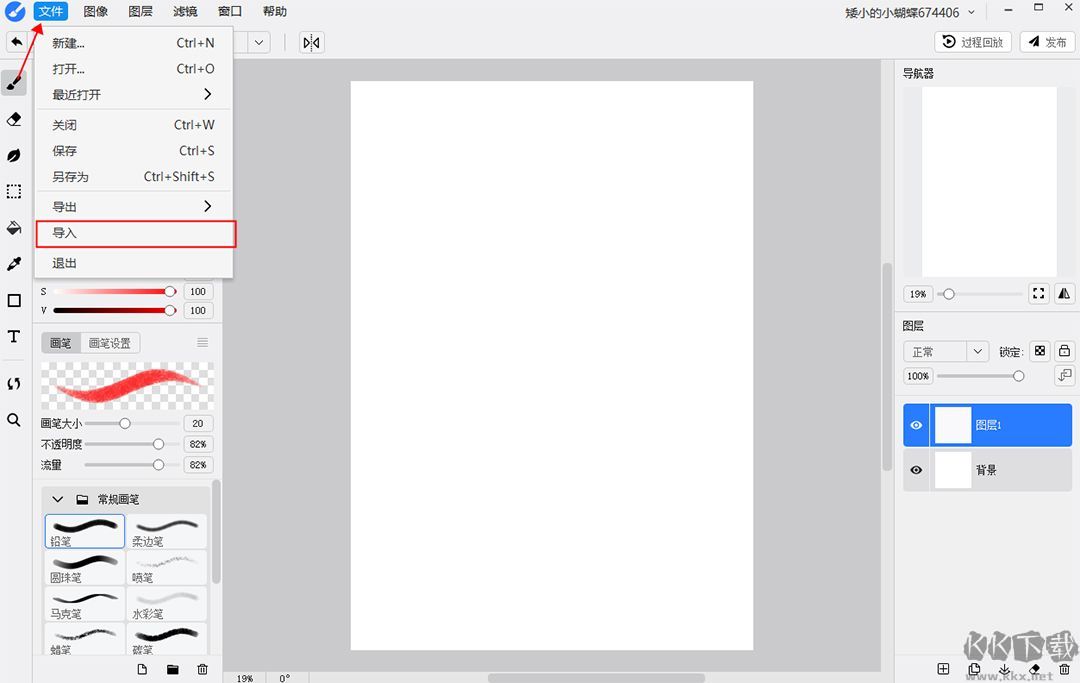Click the new layer plus icon
The width and height of the screenshot is (1080, 683).
click(x=944, y=669)
